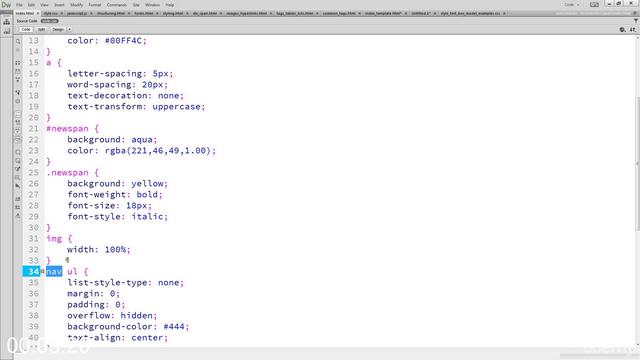Select style.css in related files bar
Screen dimensions: 640x360
click(x=49, y=21)
